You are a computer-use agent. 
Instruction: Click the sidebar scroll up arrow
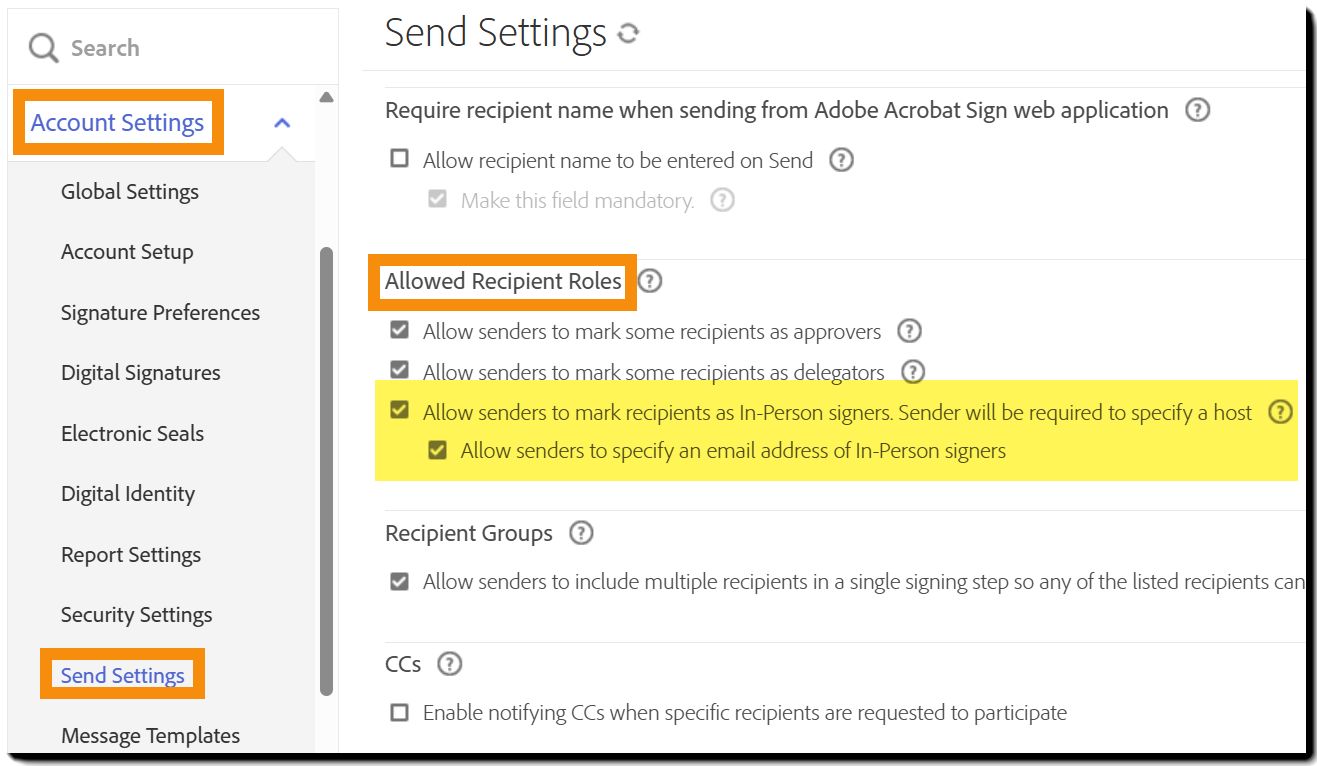(x=325, y=98)
